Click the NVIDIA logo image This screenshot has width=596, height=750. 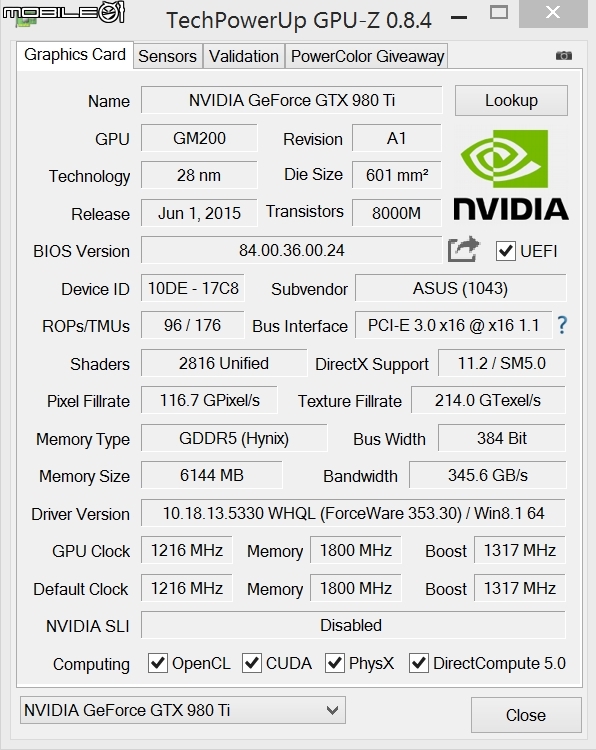point(511,175)
